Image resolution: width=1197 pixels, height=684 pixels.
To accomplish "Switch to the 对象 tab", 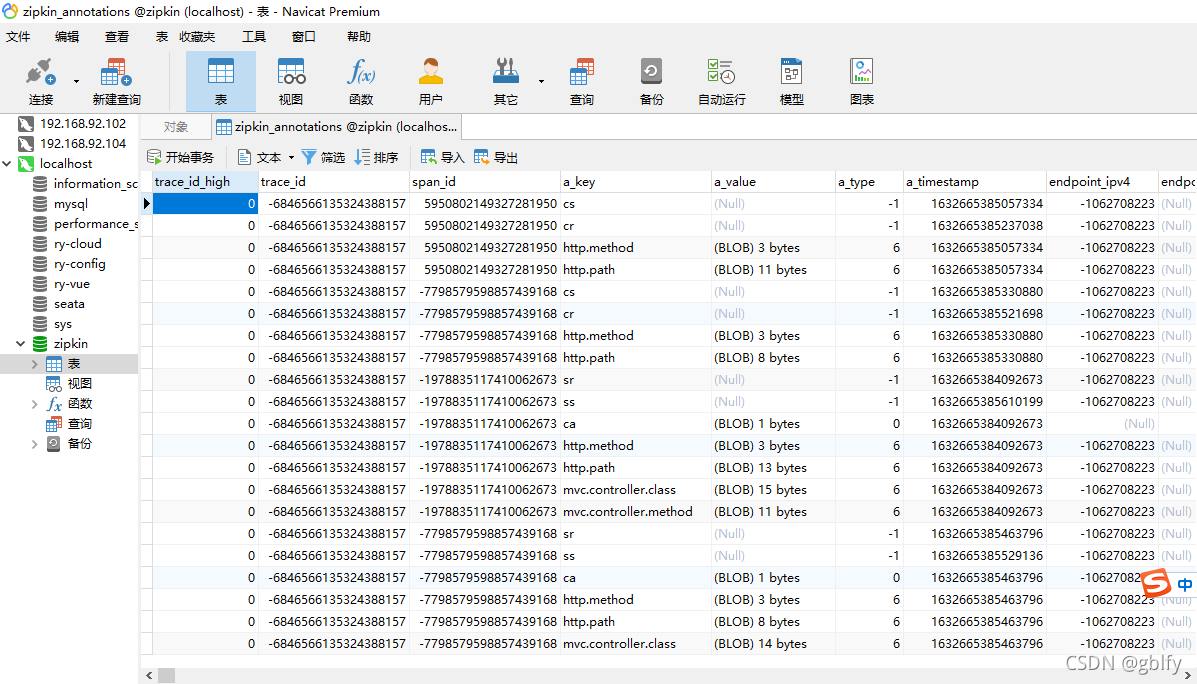I will click(x=176, y=127).
